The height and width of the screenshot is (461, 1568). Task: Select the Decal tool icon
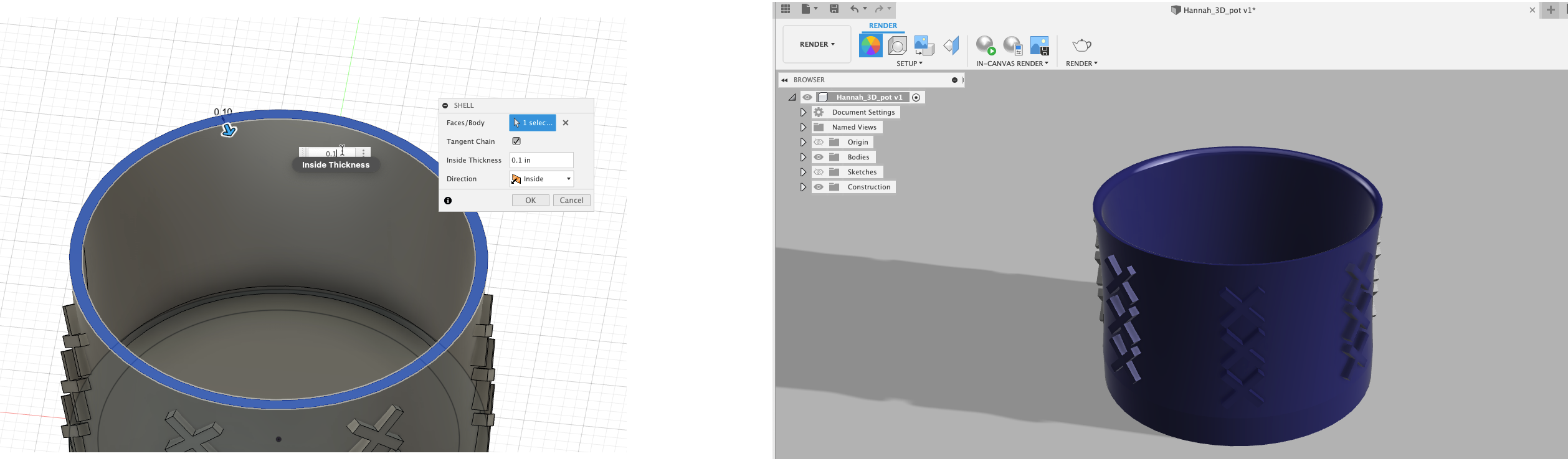pyautogui.click(x=924, y=45)
